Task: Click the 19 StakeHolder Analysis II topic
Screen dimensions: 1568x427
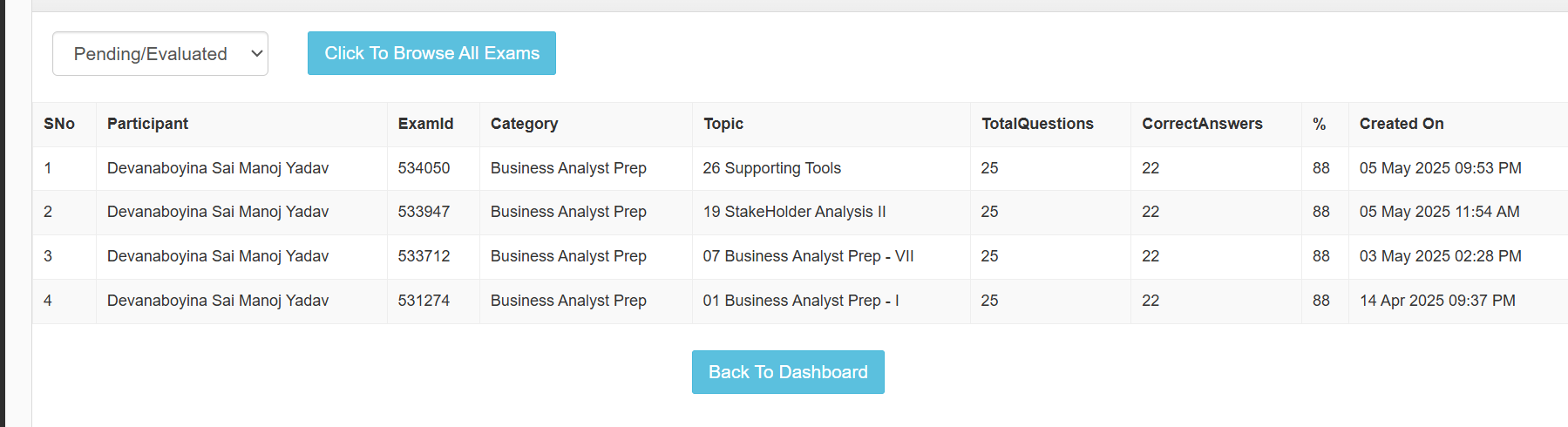Action: 794,212
